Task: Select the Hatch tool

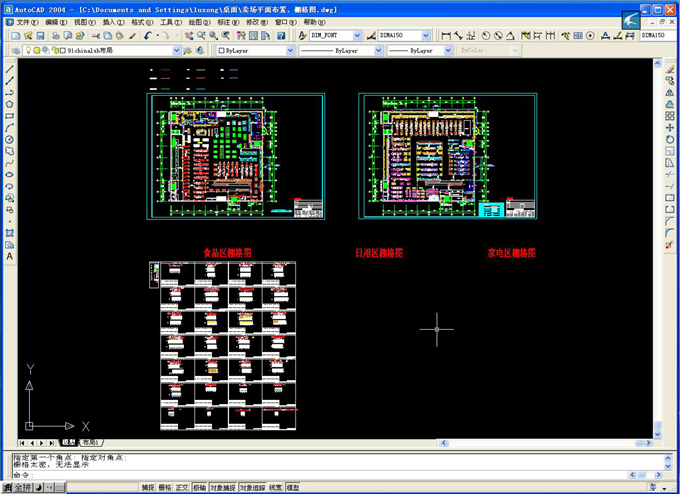Action: (x=9, y=232)
